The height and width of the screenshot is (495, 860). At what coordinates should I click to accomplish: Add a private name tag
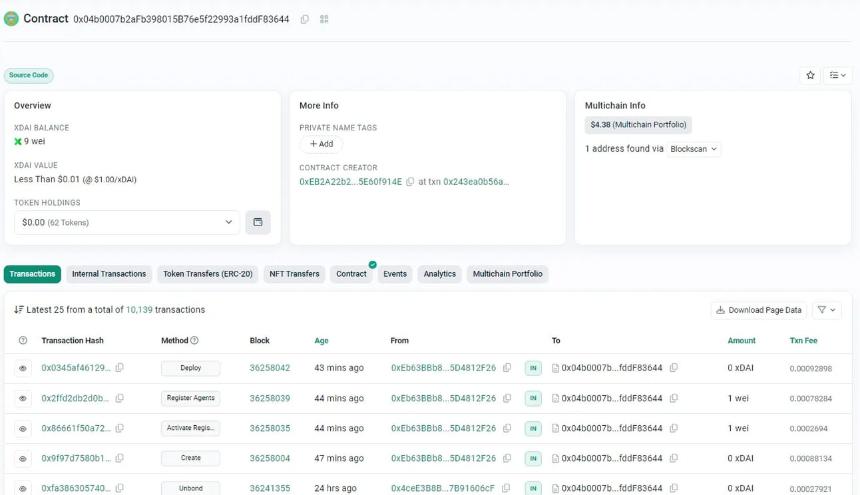tap(321, 144)
